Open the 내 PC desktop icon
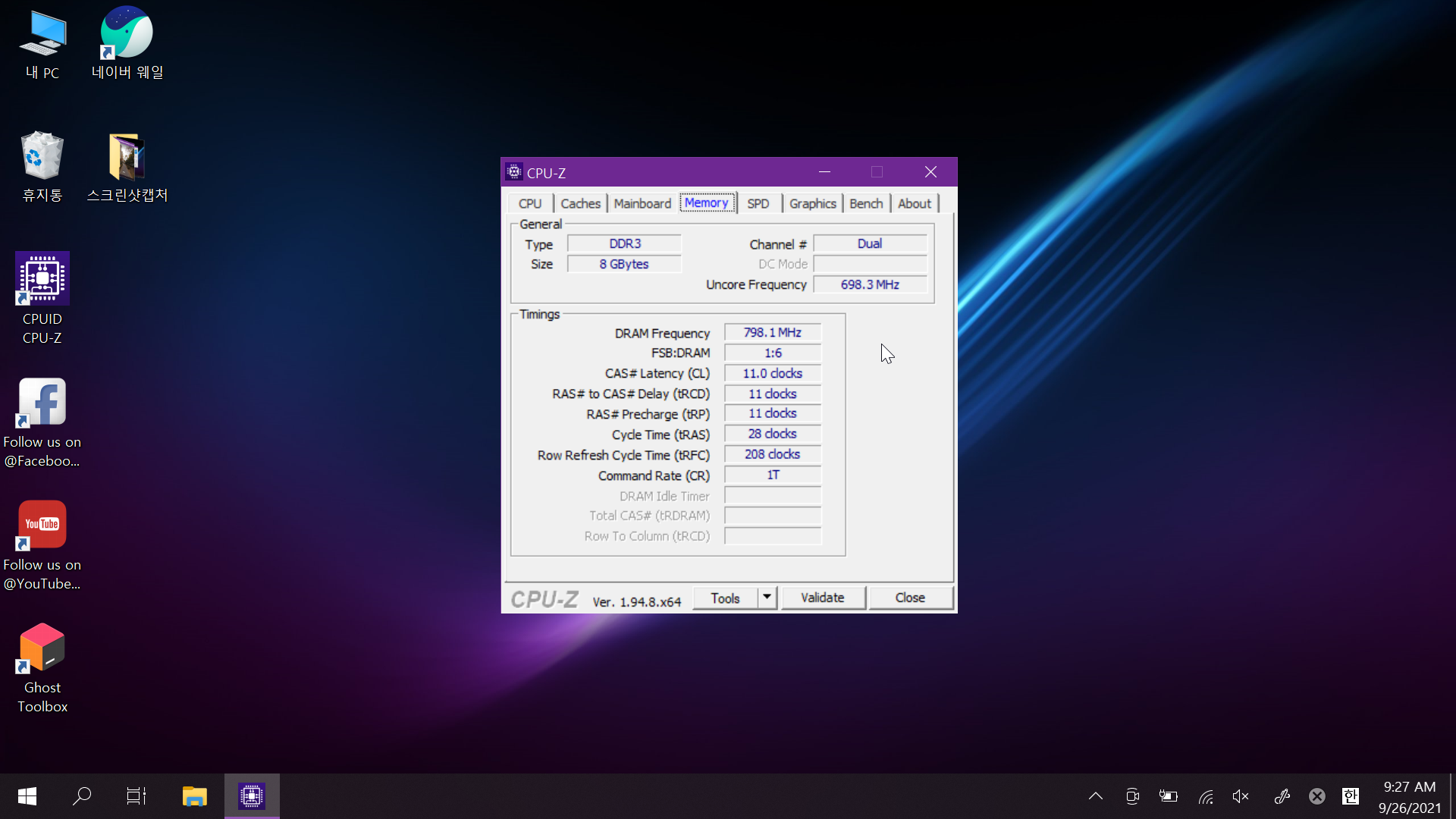 [x=42, y=45]
